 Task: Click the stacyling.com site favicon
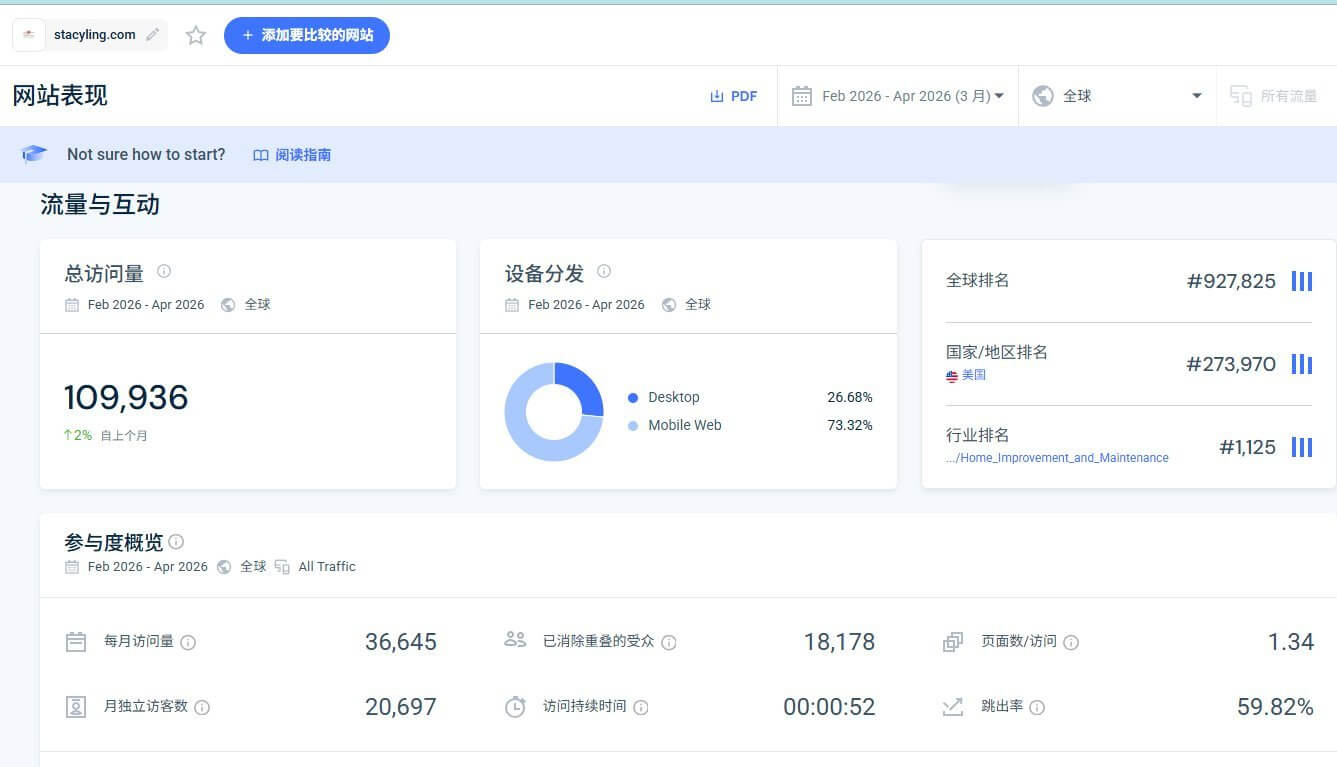[29, 35]
